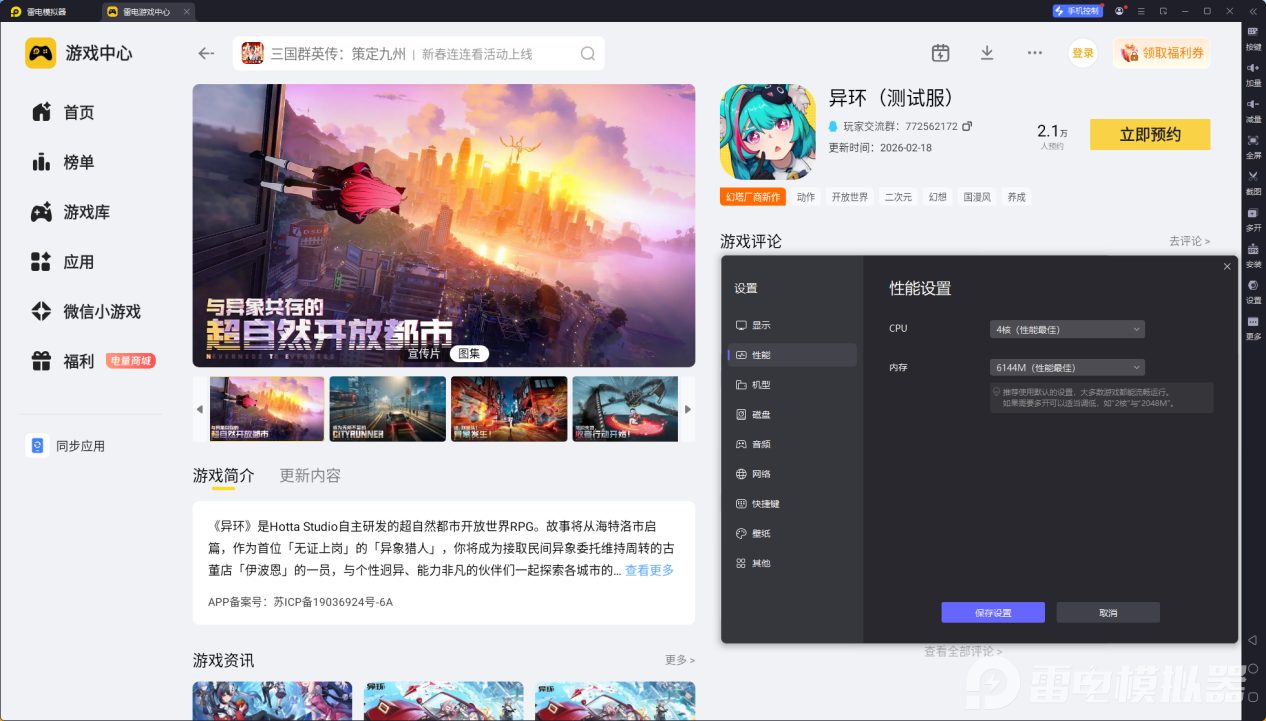
Task: Select 显示 in settings sidebar
Action: [x=792, y=325]
